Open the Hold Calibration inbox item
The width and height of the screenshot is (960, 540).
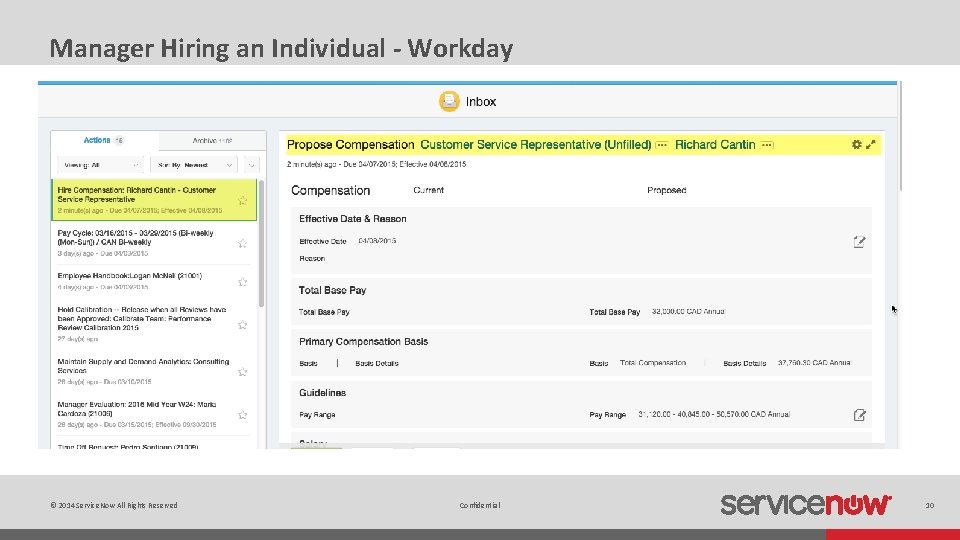tap(152, 324)
